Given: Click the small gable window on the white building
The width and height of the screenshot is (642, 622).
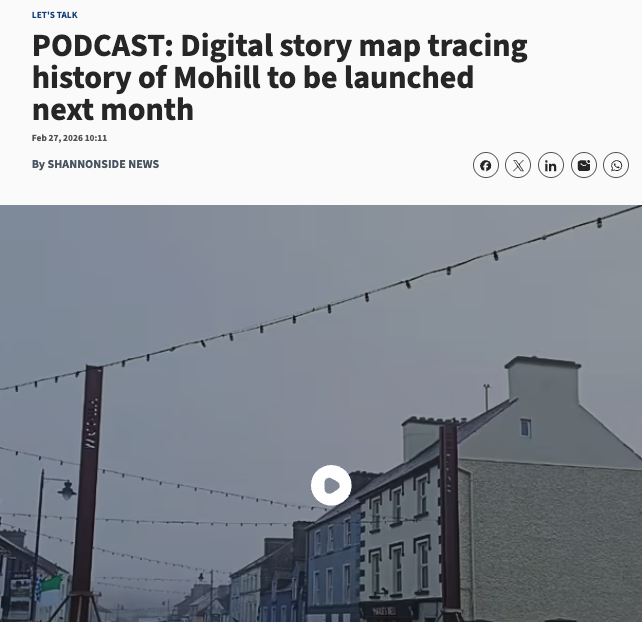Looking at the screenshot, I should [x=526, y=428].
